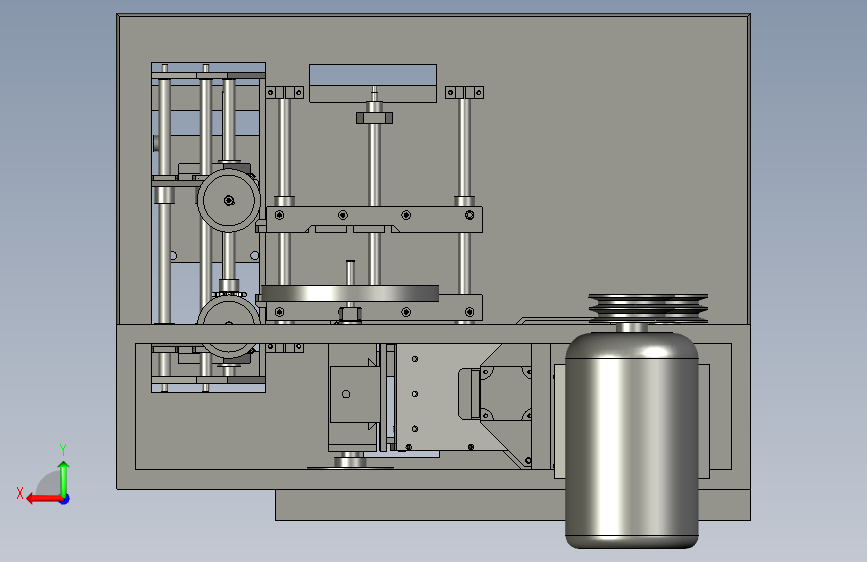Select the upper round gear housing on left assembly

(x=228, y=200)
